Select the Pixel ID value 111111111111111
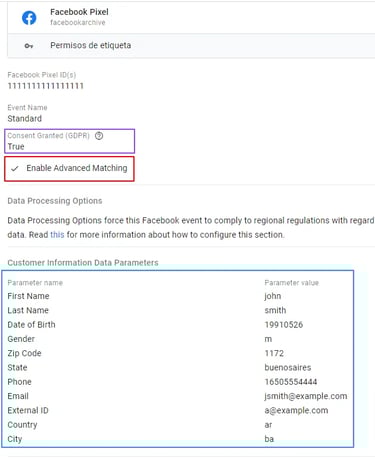375x458 pixels. pyautogui.click(x=46, y=86)
